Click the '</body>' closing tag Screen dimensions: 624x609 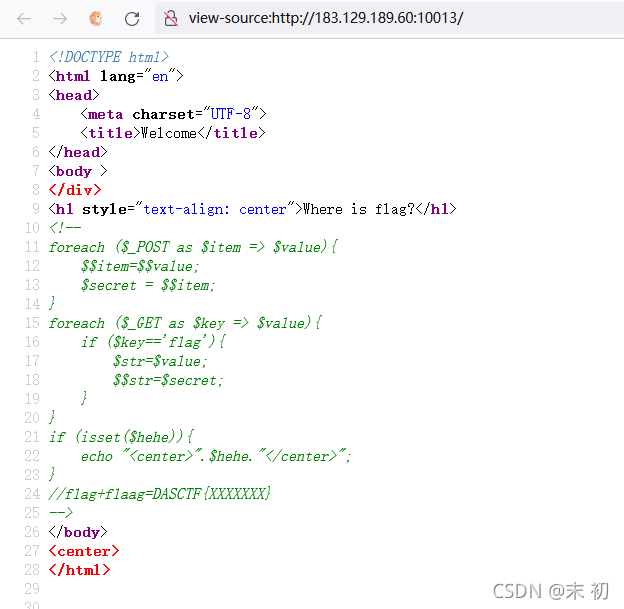78,532
